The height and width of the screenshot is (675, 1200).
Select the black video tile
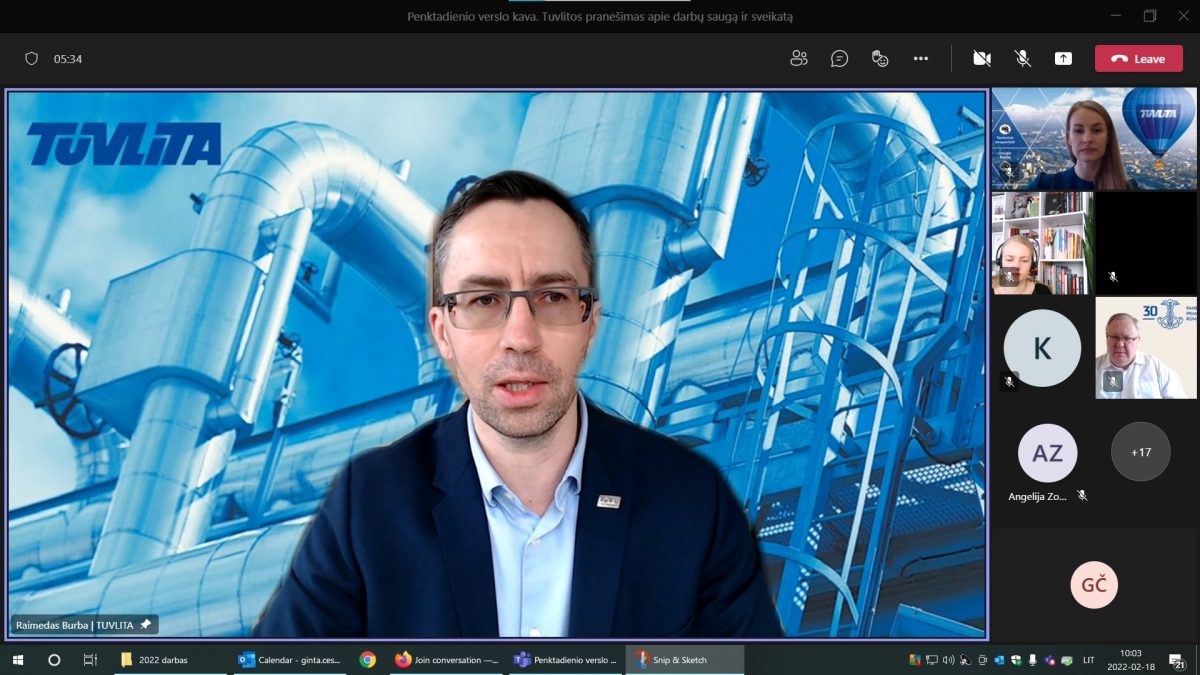pyautogui.click(x=1146, y=243)
